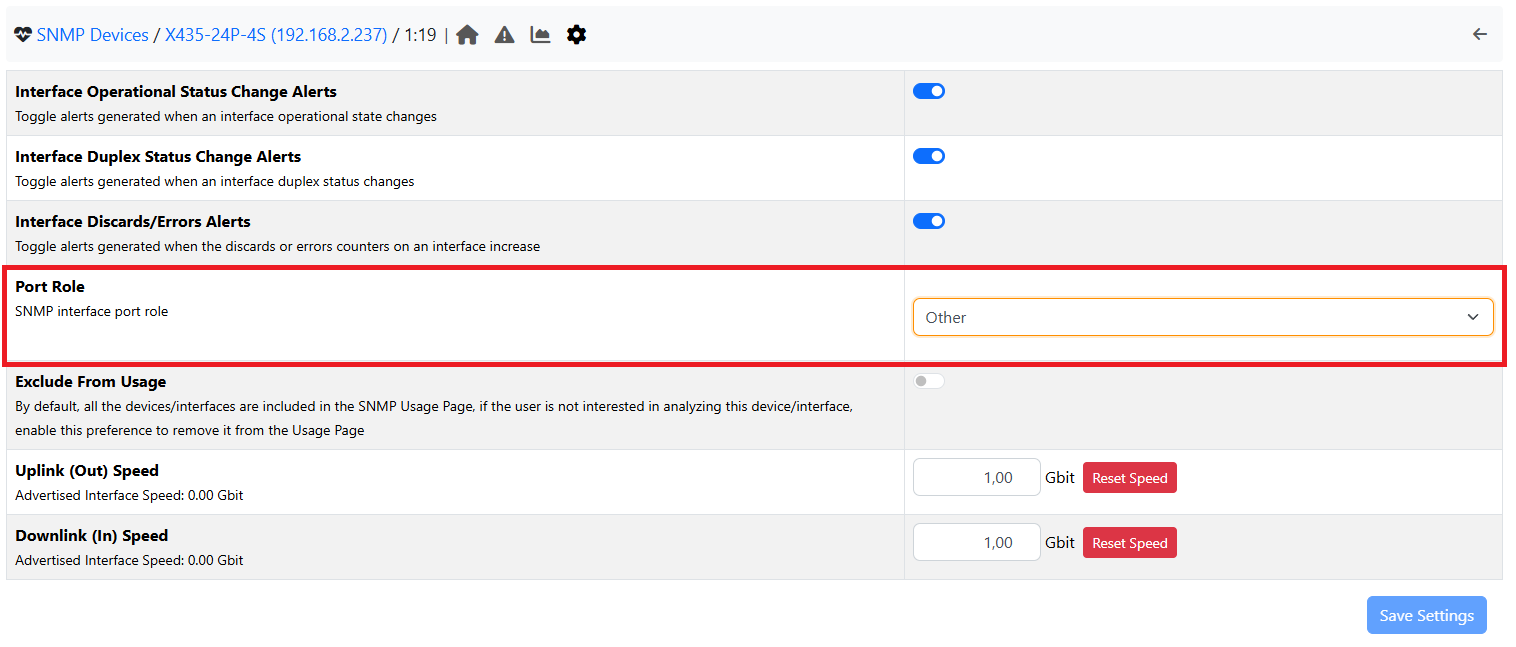
Task: Click the Uplink (Out) Speed input field
Action: 977,478
